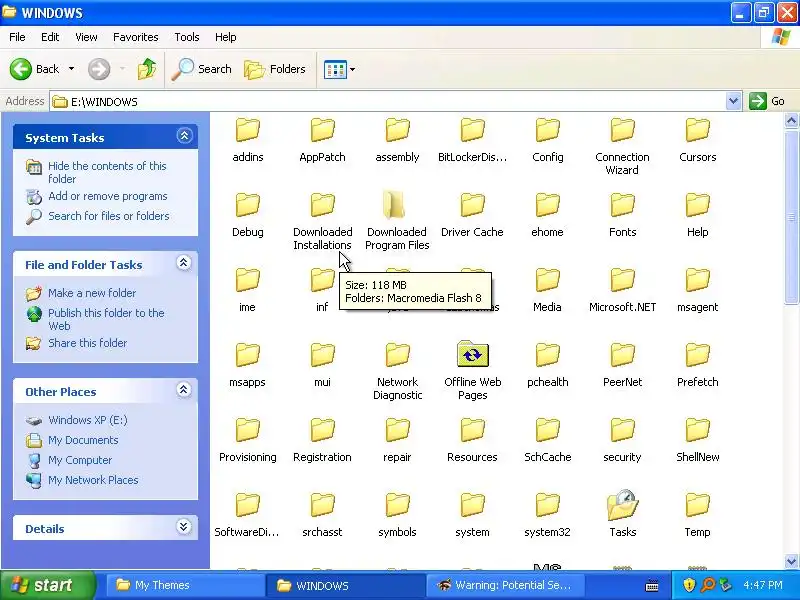Click the E:\WINDOWS address field

[388, 102]
